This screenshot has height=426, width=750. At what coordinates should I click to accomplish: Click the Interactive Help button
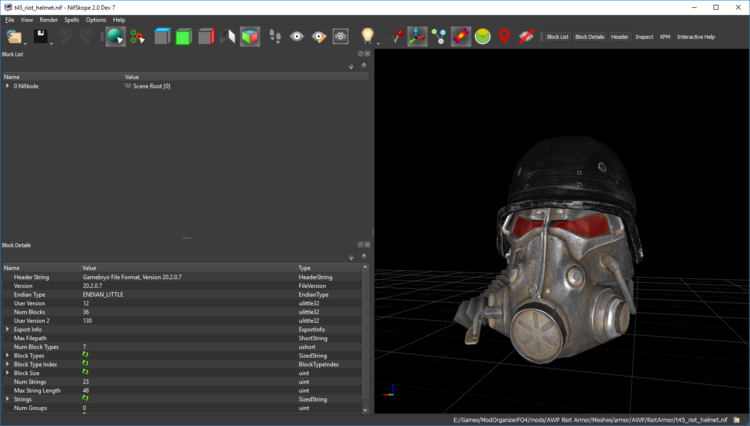pos(696,37)
